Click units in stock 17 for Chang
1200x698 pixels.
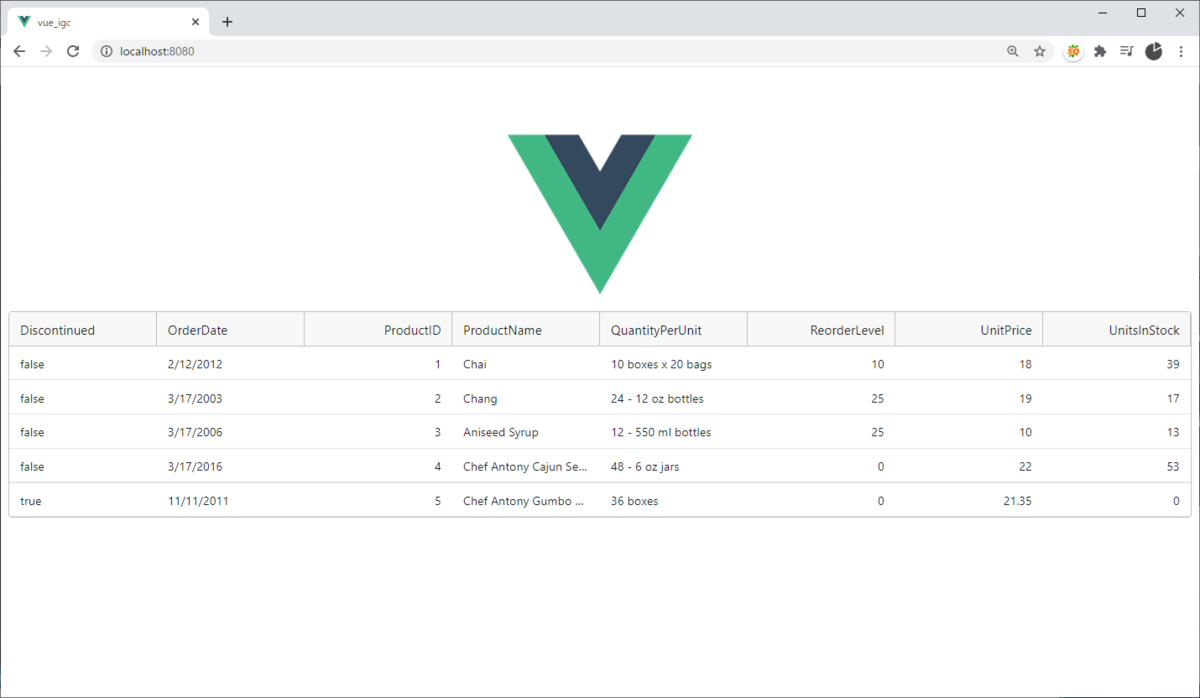click(1117, 398)
